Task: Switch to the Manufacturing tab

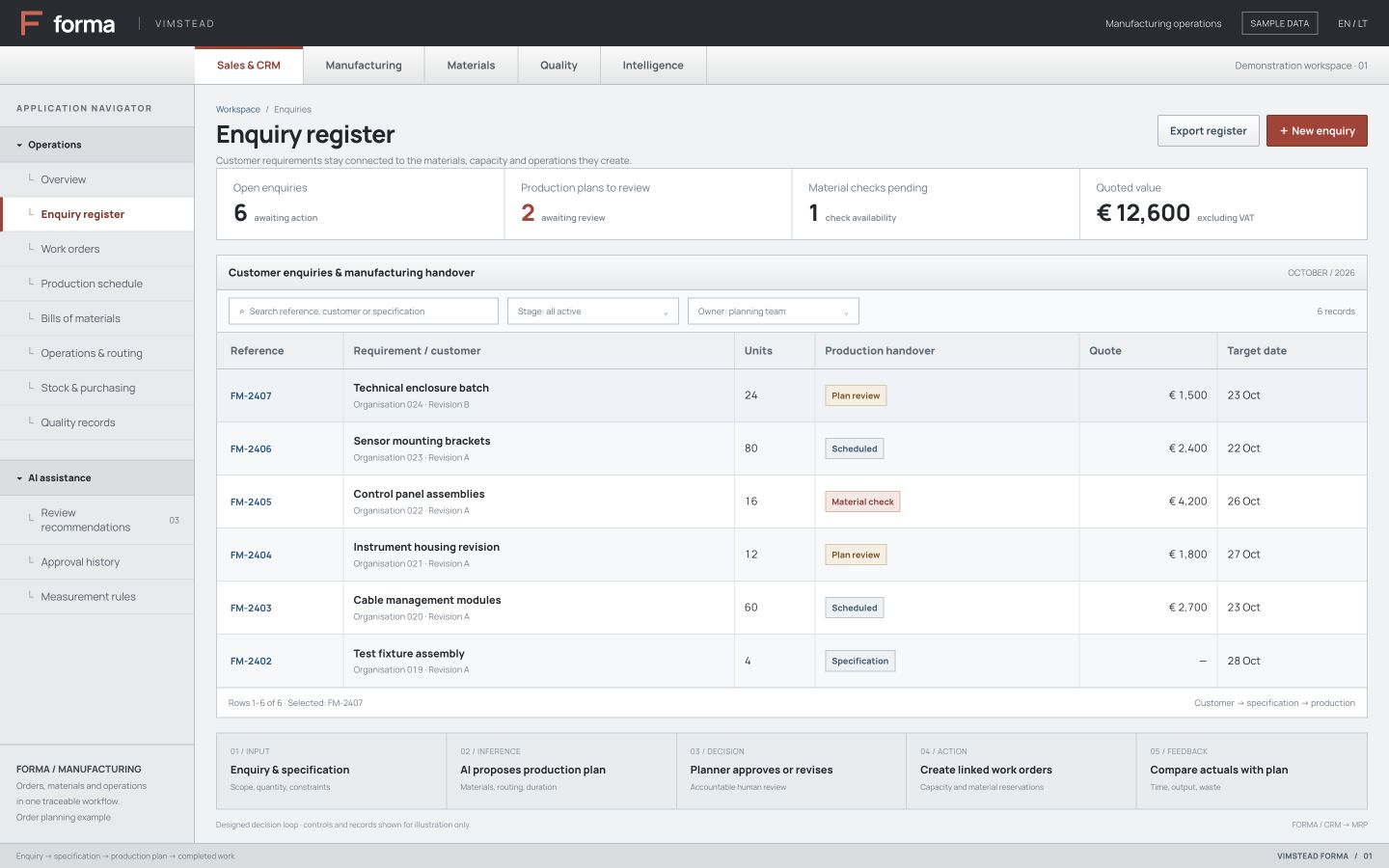Action: coord(364,66)
